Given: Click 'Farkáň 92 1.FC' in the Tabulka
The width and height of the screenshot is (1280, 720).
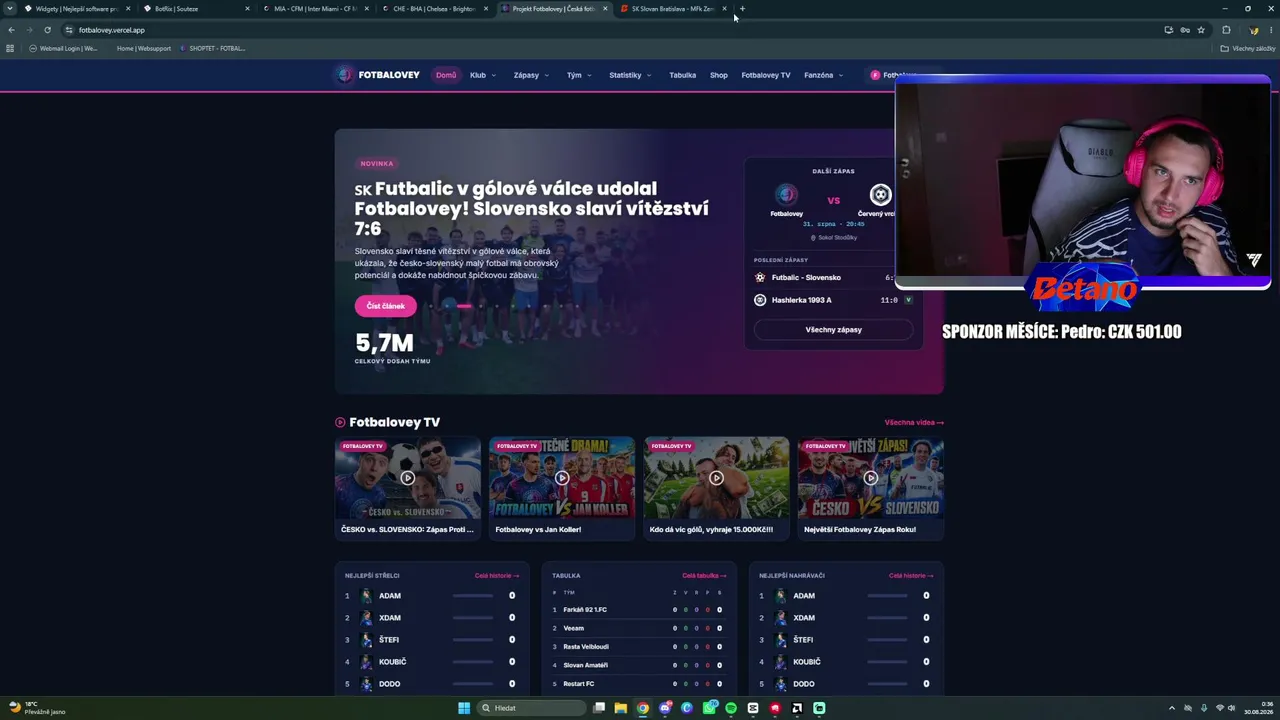Looking at the screenshot, I should click(585, 610).
